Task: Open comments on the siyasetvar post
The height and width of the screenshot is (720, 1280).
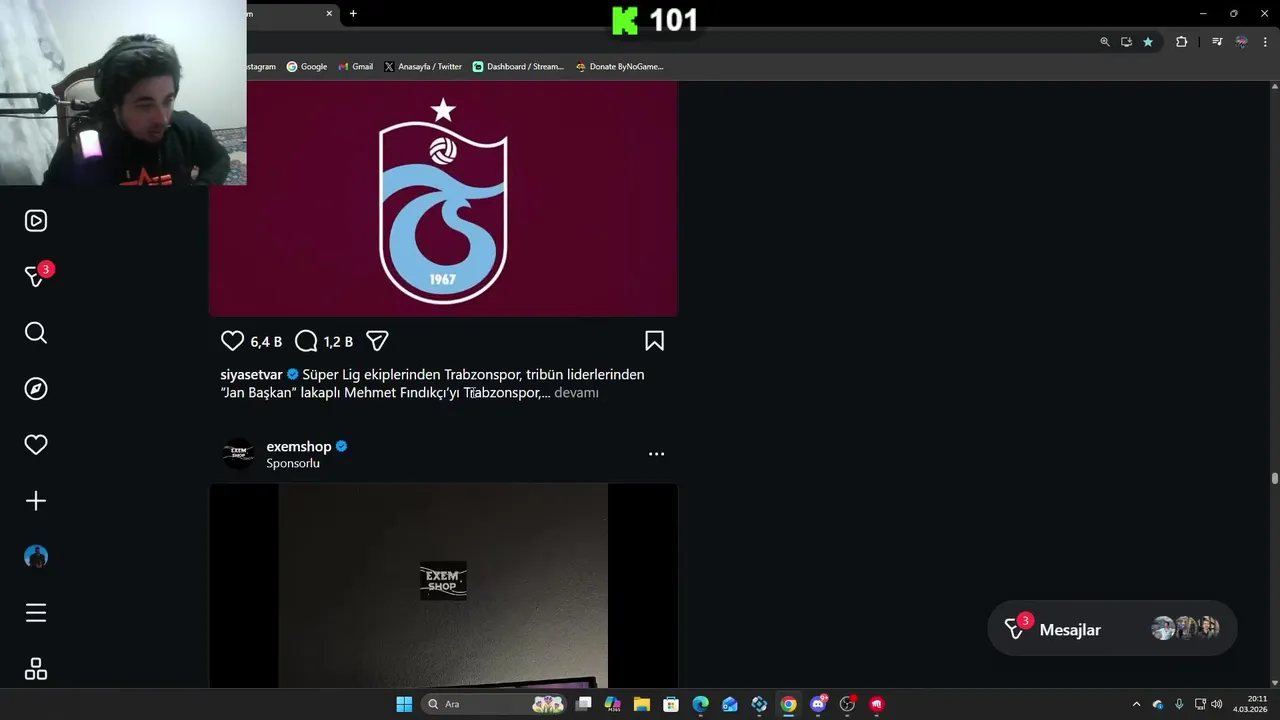Action: (306, 341)
